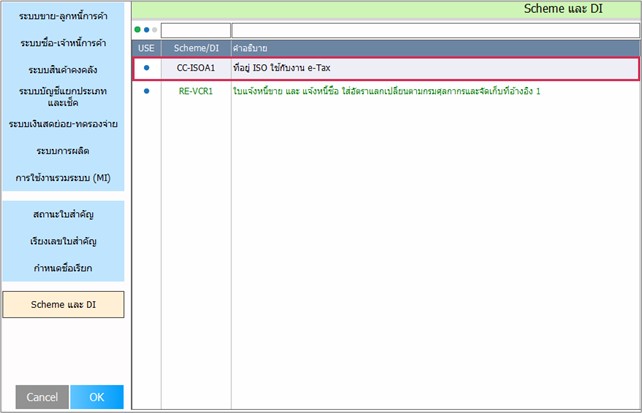
Task: Open กำหนดชื่อเรียก settings
Action: (63, 268)
